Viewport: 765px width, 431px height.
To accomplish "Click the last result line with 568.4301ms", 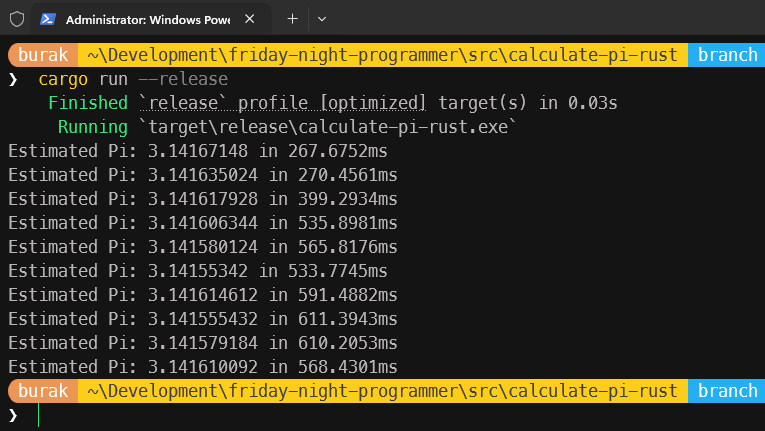I will click(203, 367).
